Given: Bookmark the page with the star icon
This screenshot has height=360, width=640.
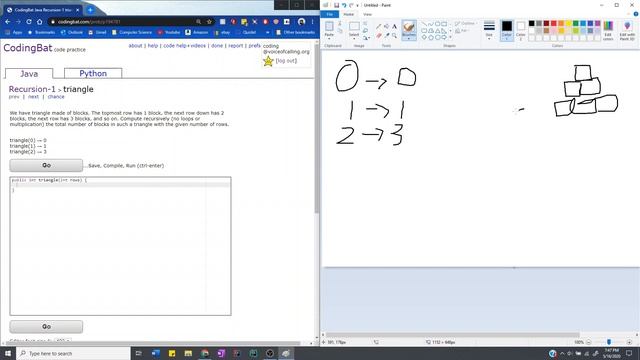Looking at the screenshot, I should click(x=209, y=22).
